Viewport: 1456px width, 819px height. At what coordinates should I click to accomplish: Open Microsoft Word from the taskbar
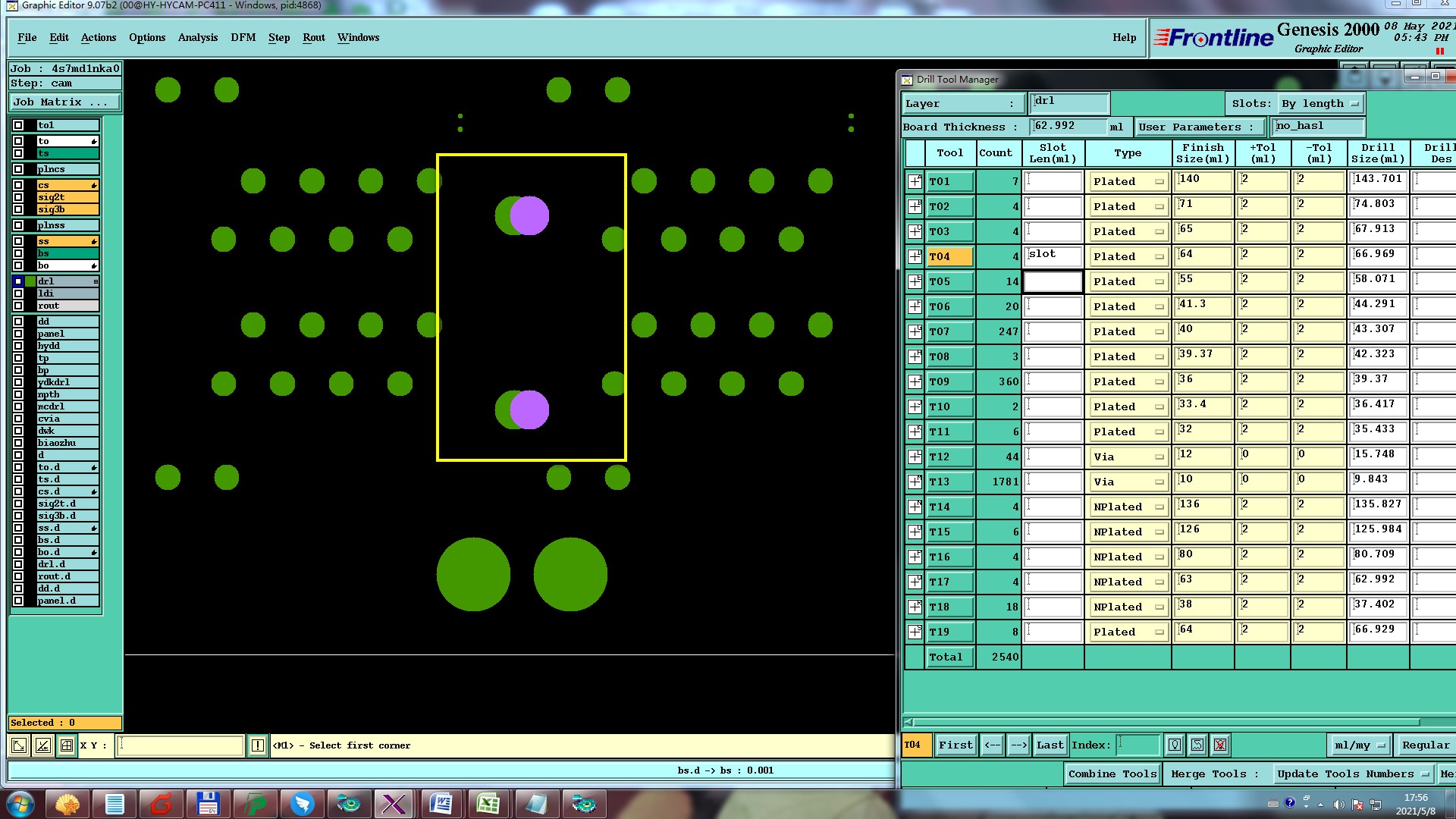(441, 803)
